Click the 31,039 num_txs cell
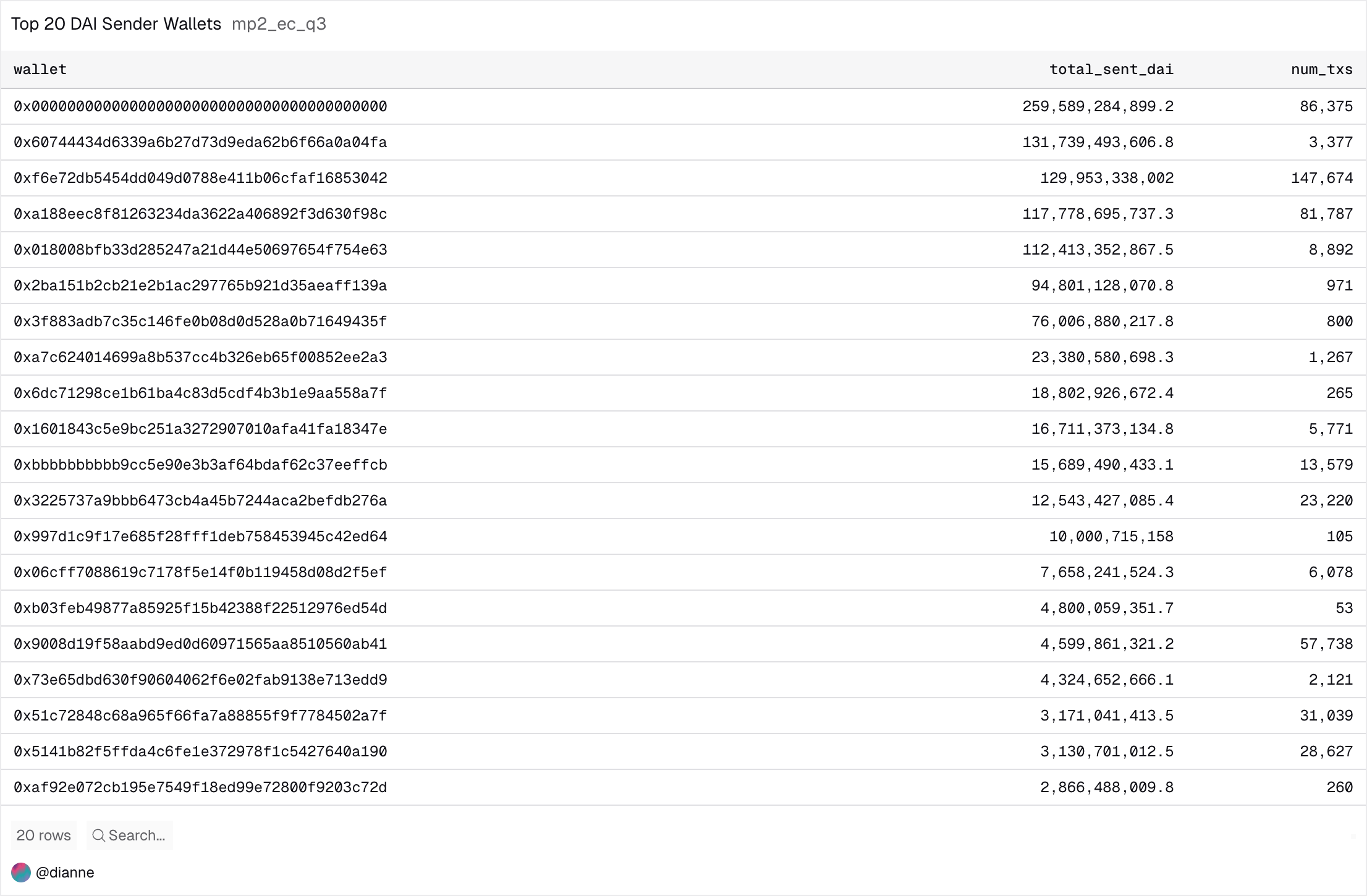 click(1326, 716)
